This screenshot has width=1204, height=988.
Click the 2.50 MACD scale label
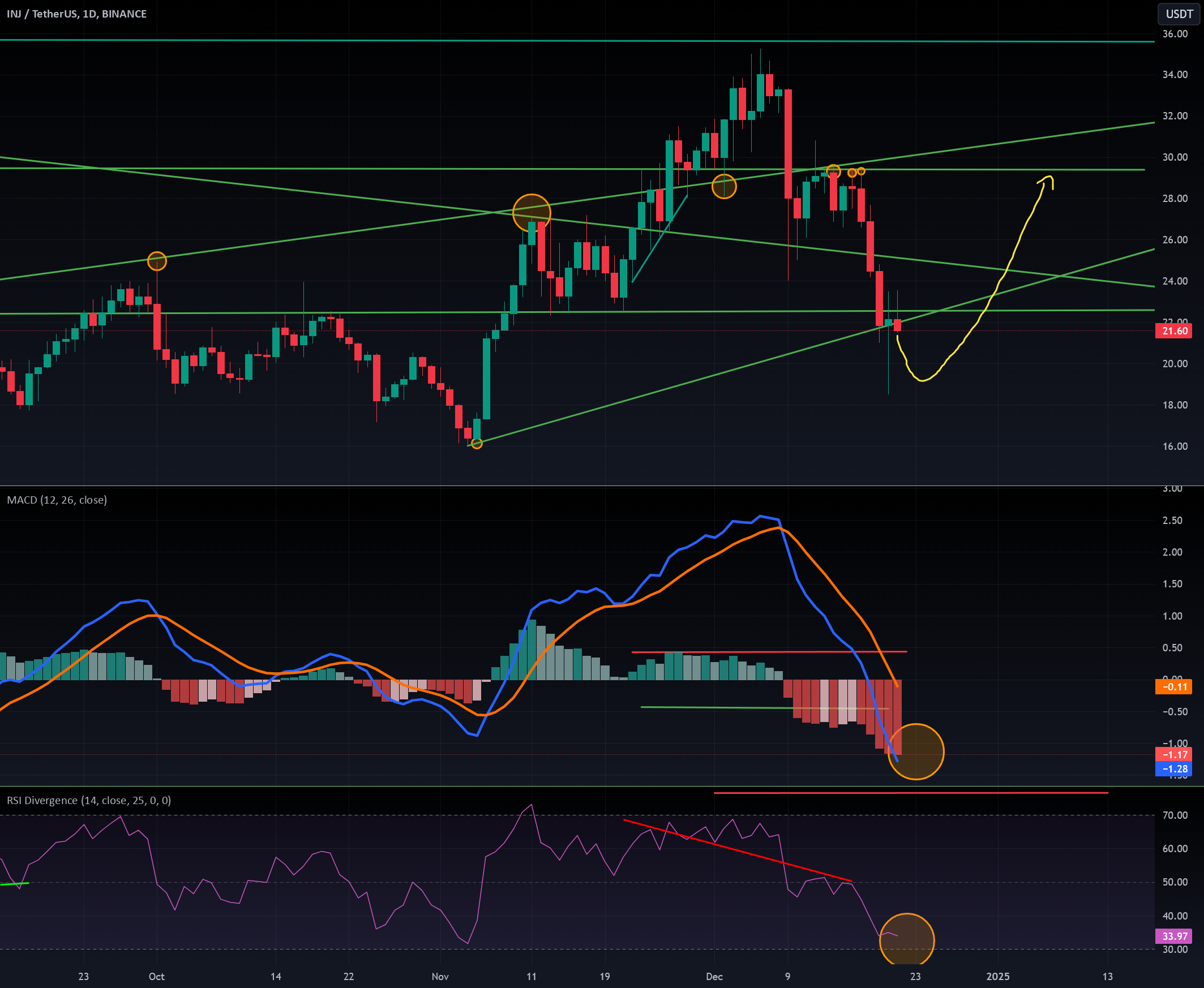click(1172, 520)
